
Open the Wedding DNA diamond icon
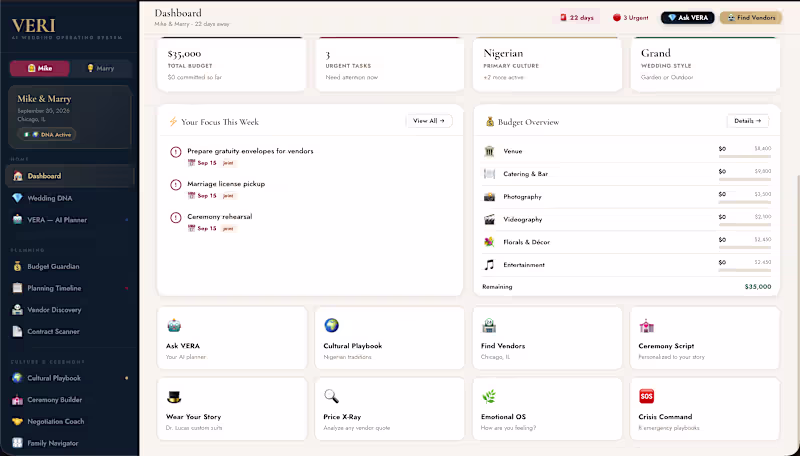tap(17, 198)
